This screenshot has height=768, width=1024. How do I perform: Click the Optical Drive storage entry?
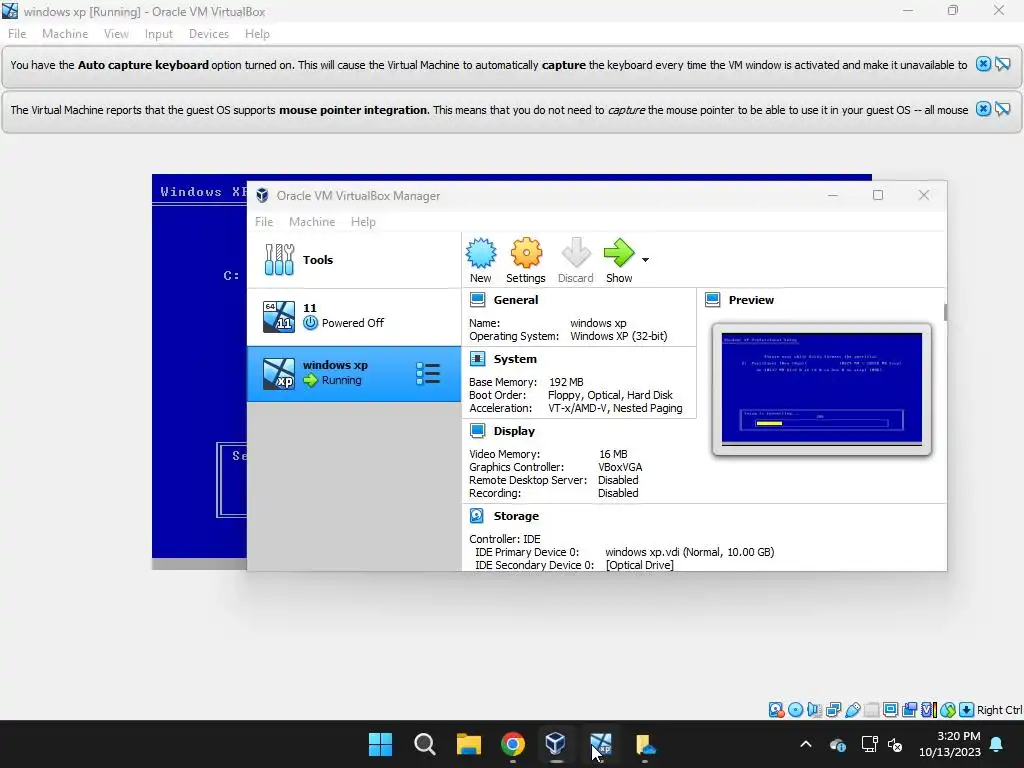[639, 565]
